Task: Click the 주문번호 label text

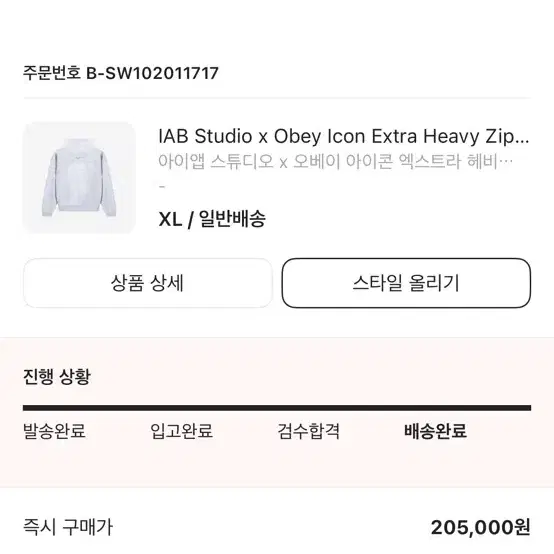Action: pos(52,73)
